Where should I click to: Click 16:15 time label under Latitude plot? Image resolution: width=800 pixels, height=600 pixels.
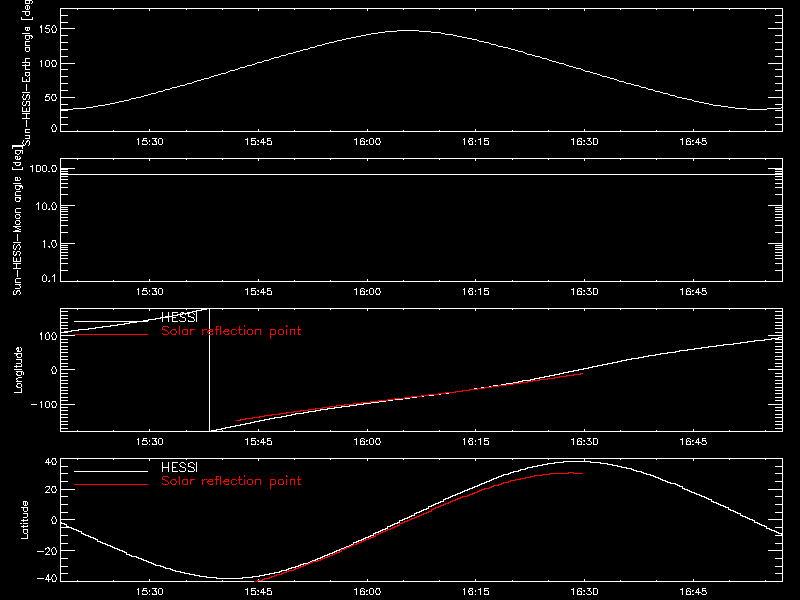tap(476, 592)
